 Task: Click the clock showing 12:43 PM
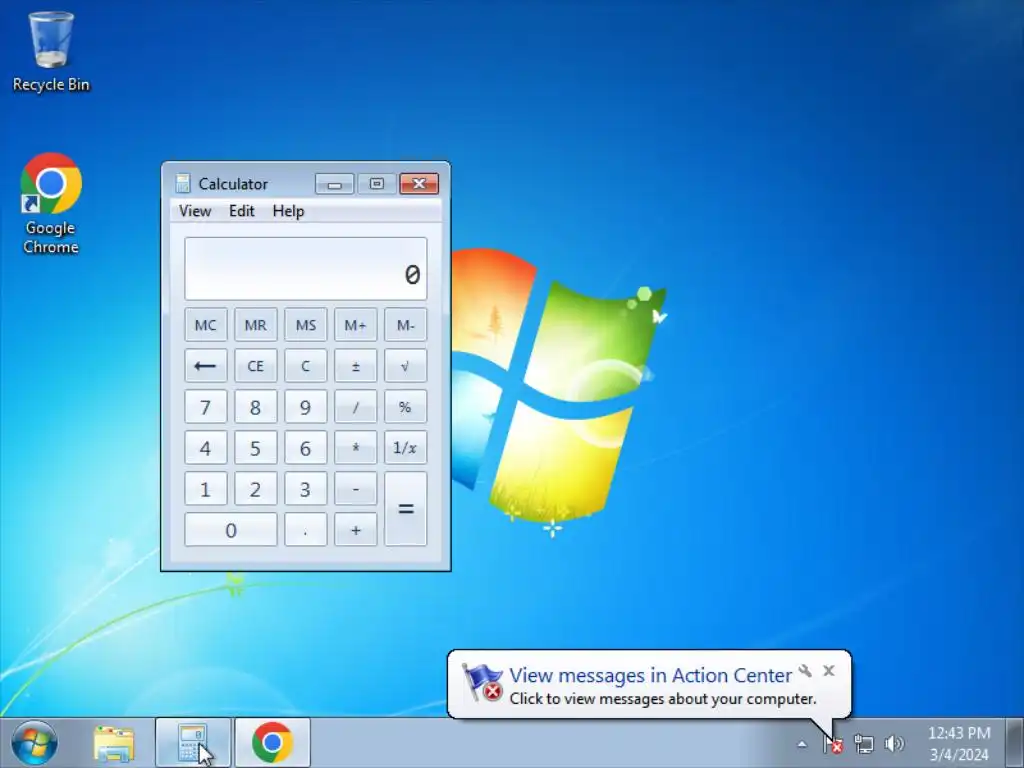click(x=959, y=733)
